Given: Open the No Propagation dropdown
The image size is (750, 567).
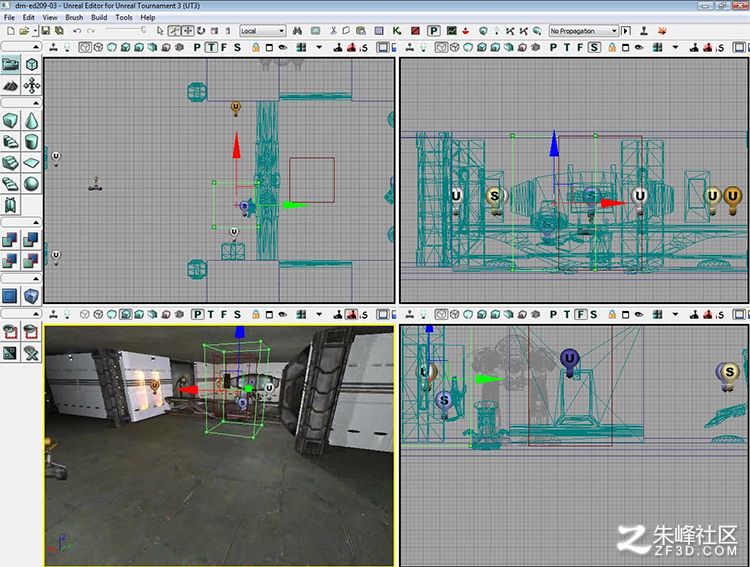Looking at the screenshot, I should tap(584, 31).
